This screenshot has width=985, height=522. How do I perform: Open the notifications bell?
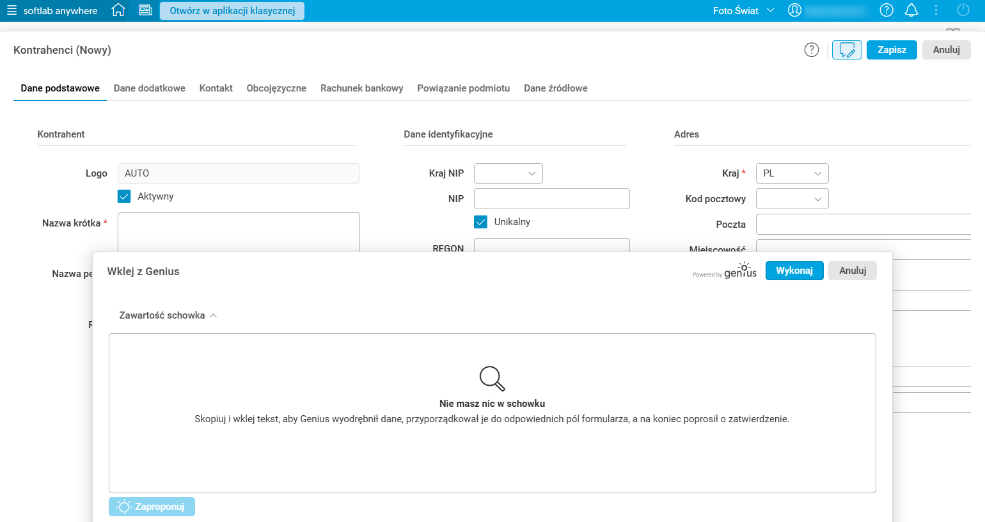912,10
